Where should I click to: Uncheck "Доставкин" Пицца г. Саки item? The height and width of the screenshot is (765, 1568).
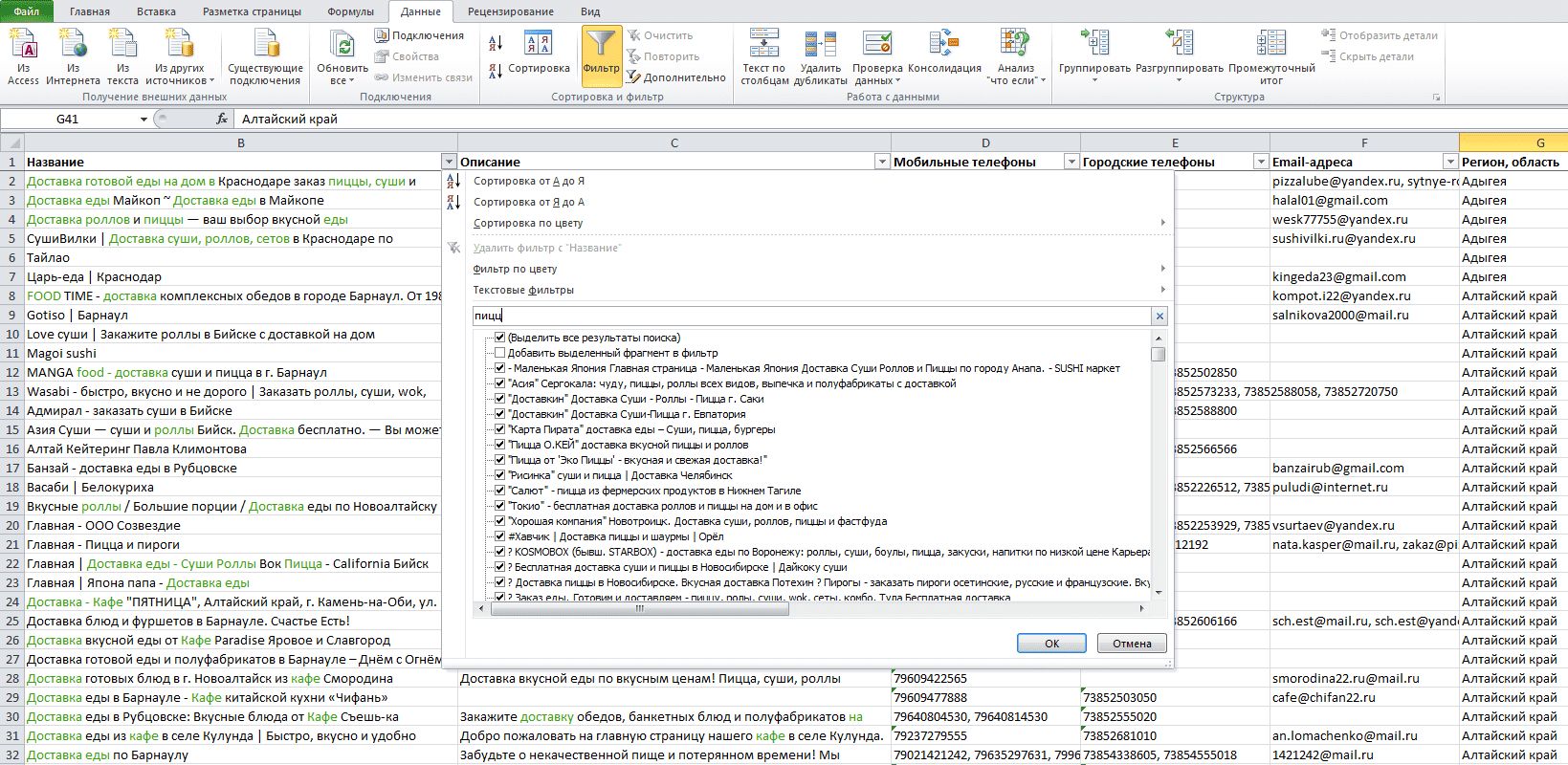[x=499, y=399]
